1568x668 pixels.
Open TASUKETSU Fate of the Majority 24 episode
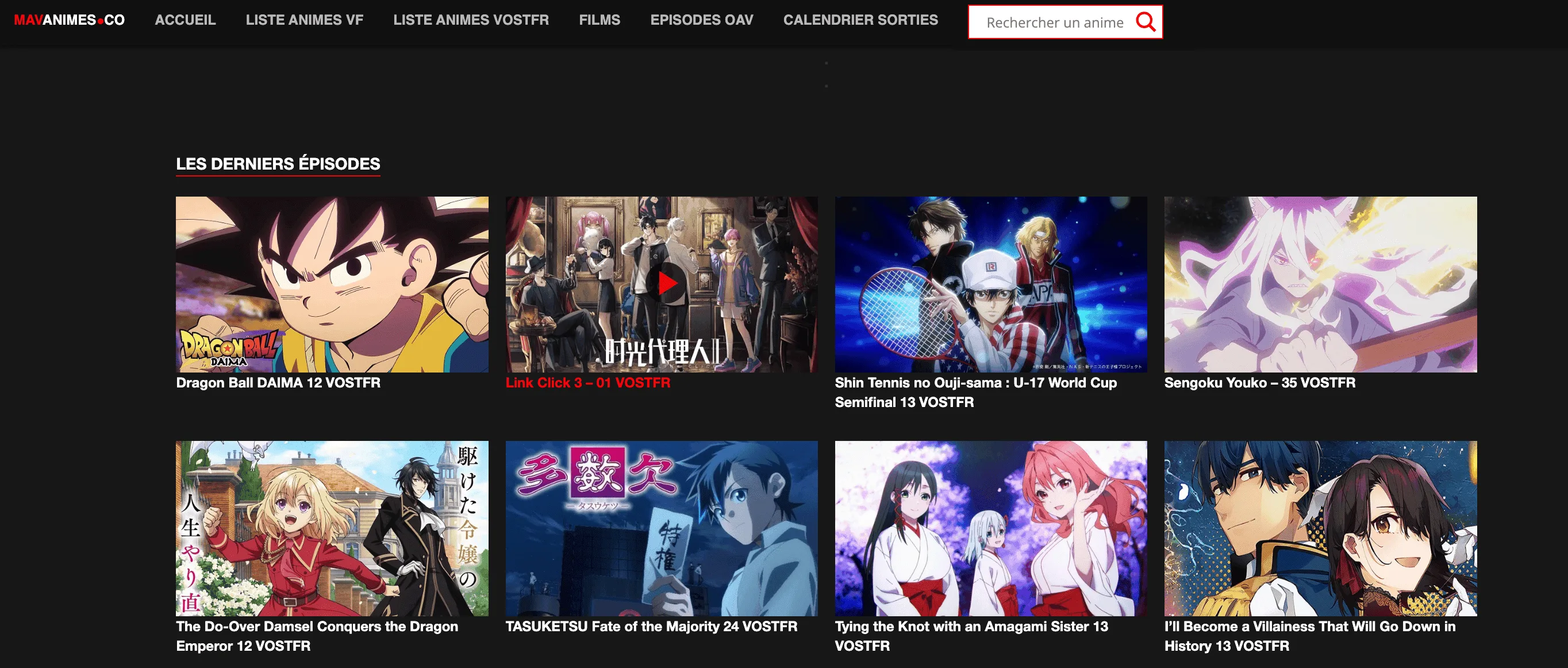pyautogui.click(x=651, y=626)
